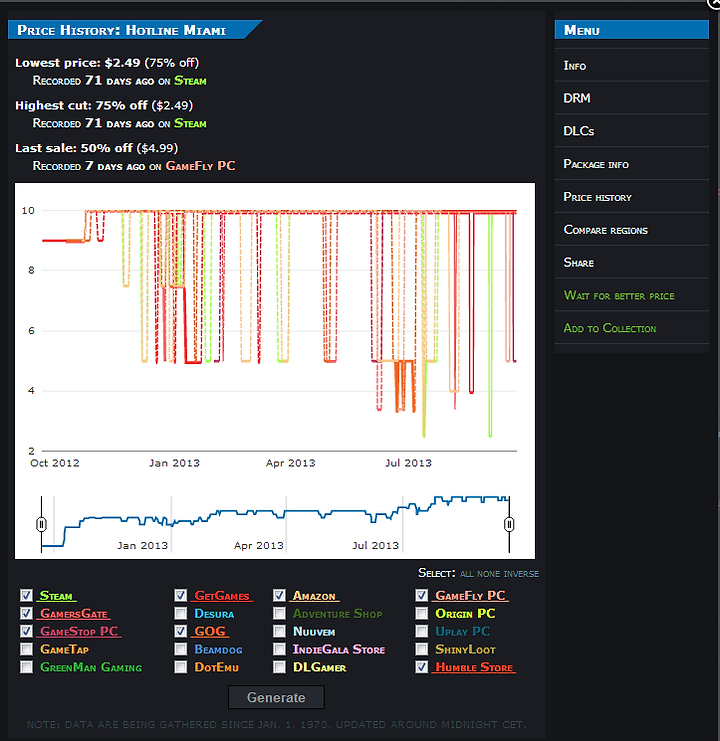Click the 'Last sale: 50% off' text
This screenshot has height=741, width=720.
point(74,148)
